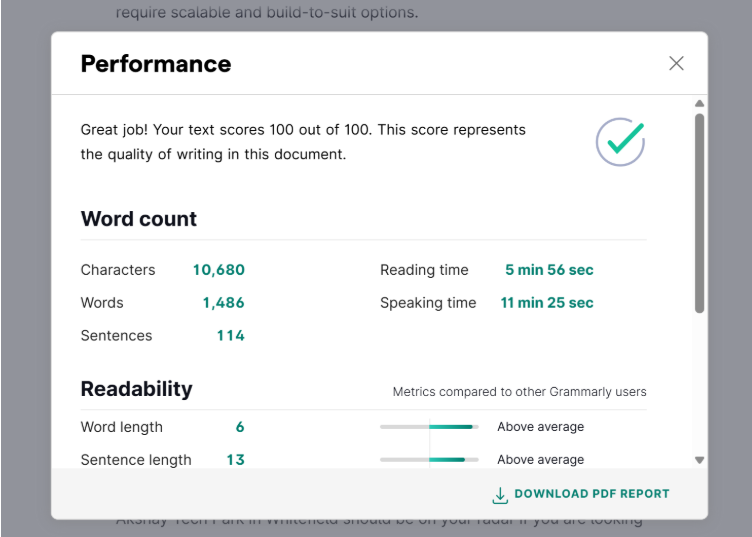Click the Speaking time value
The width and height of the screenshot is (752, 537).
click(547, 303)
